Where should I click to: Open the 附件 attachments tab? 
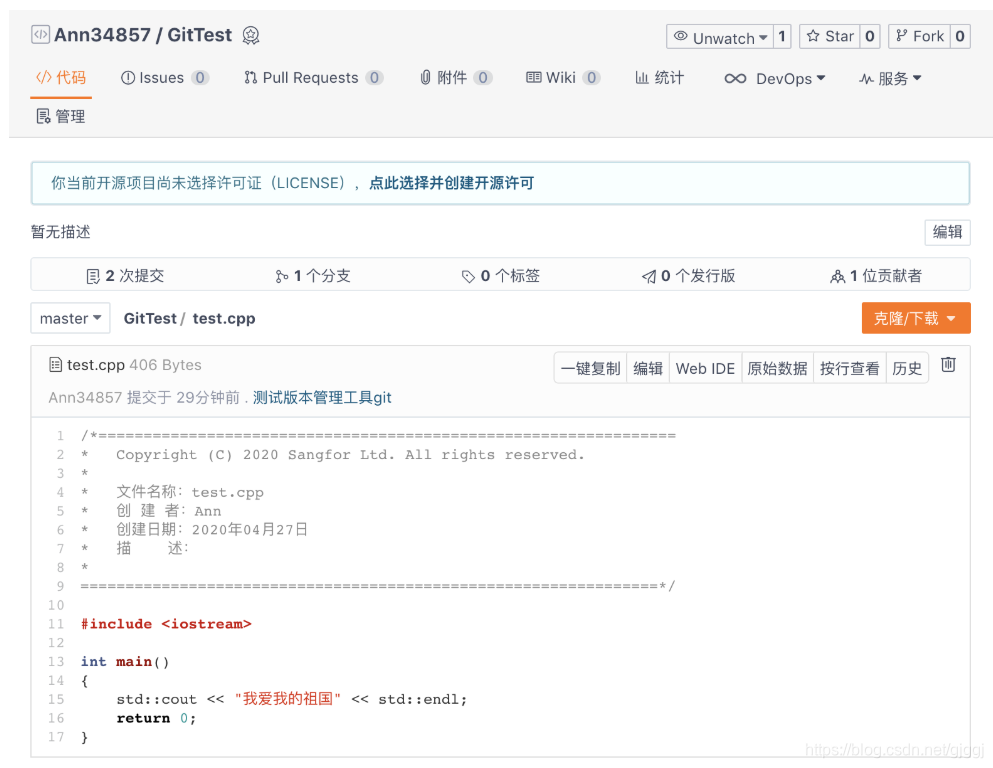point(455,78)
